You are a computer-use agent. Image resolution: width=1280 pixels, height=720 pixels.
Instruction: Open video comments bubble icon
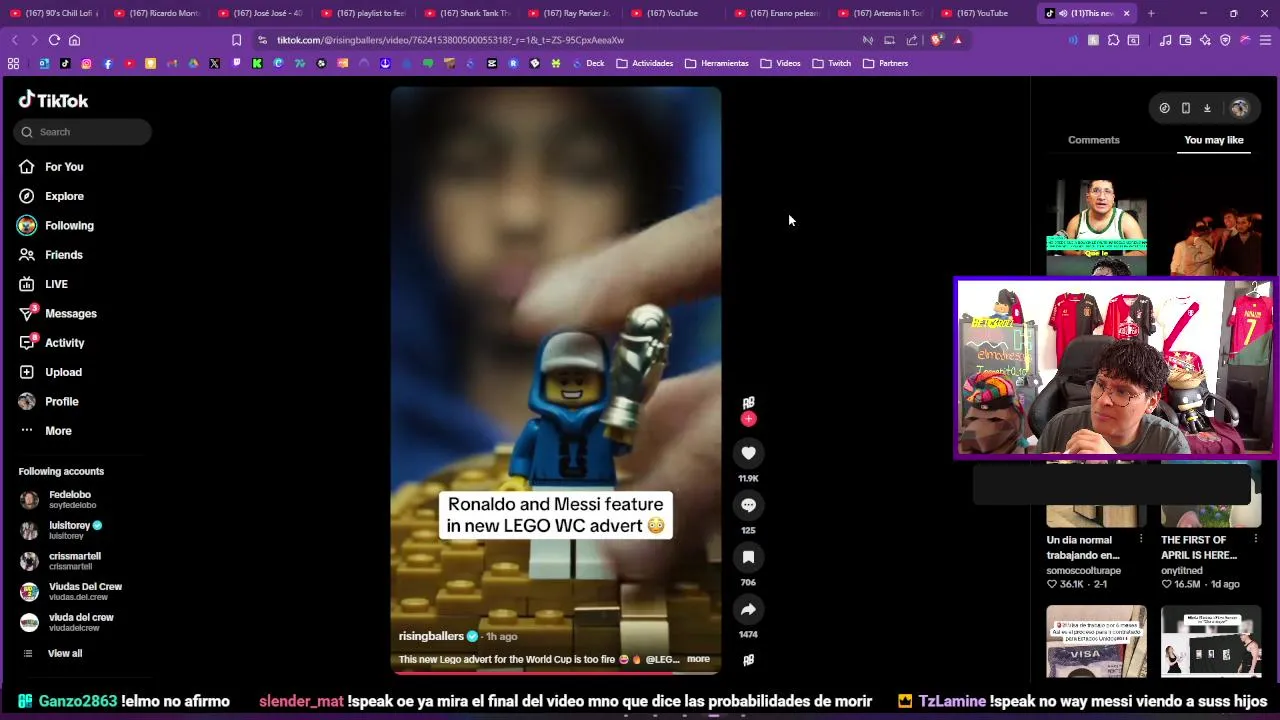[x=748, y=505]
